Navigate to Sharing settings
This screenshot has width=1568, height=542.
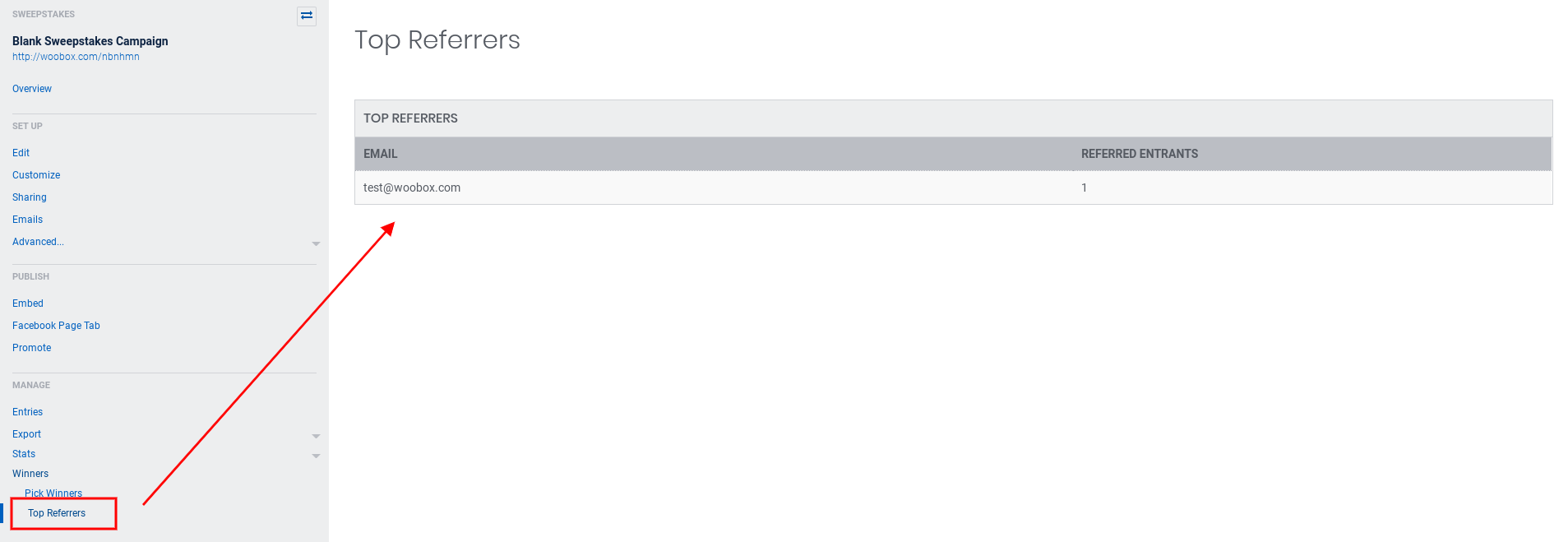click(30, 197)
